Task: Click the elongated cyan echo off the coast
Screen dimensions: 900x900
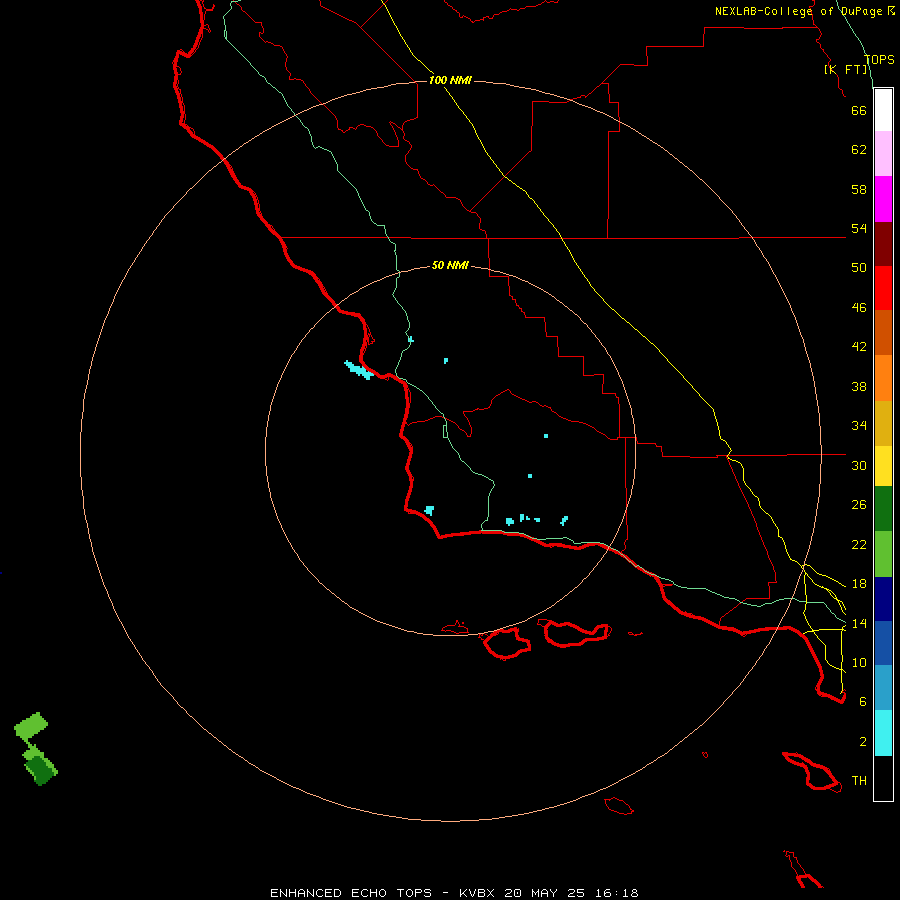Action: (x=359, y=370)
